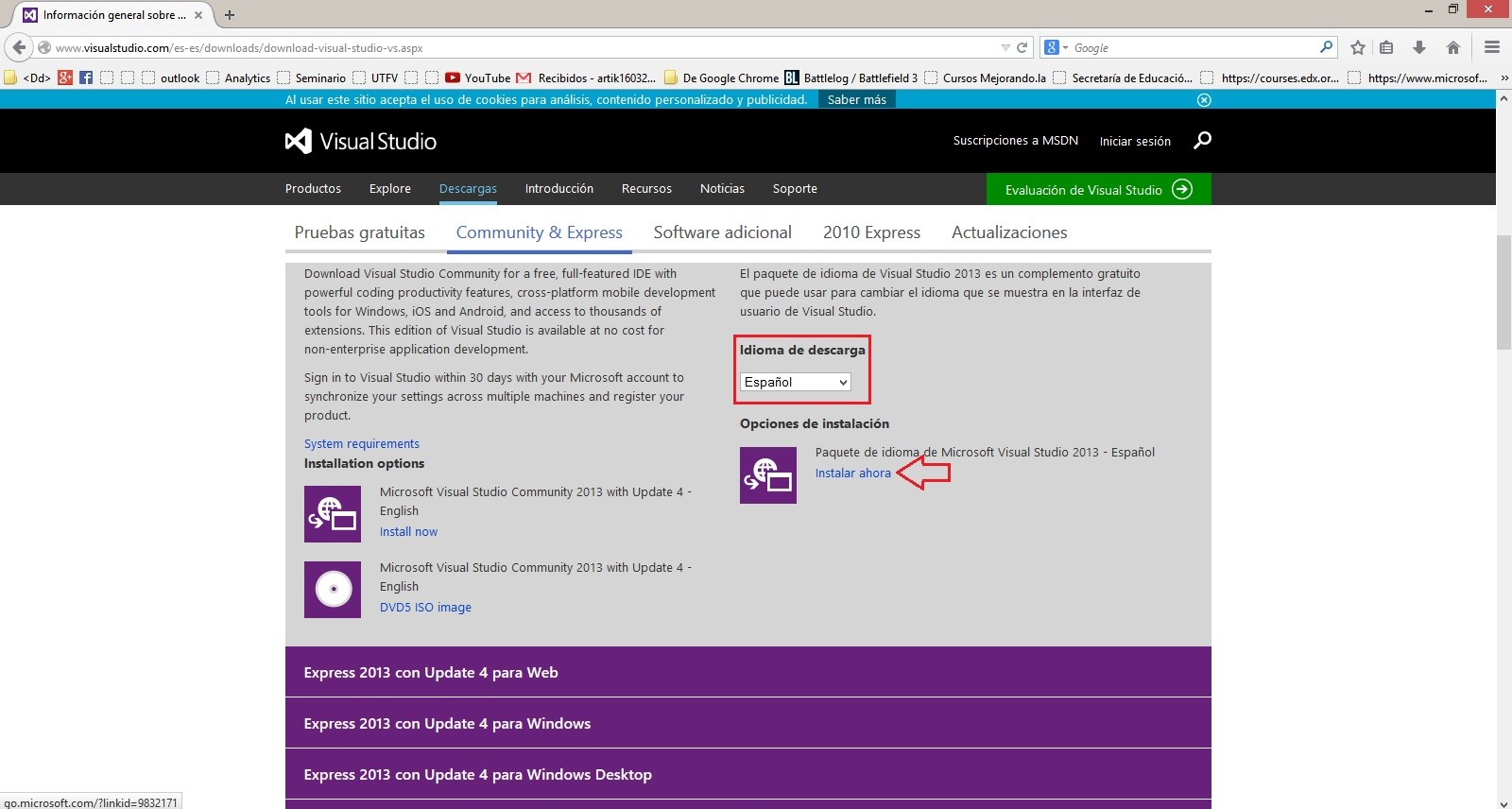Switch to the Software adicional tab
Image resolution: width=1512 pixels, height=809 pixels.
click(723, 232)
